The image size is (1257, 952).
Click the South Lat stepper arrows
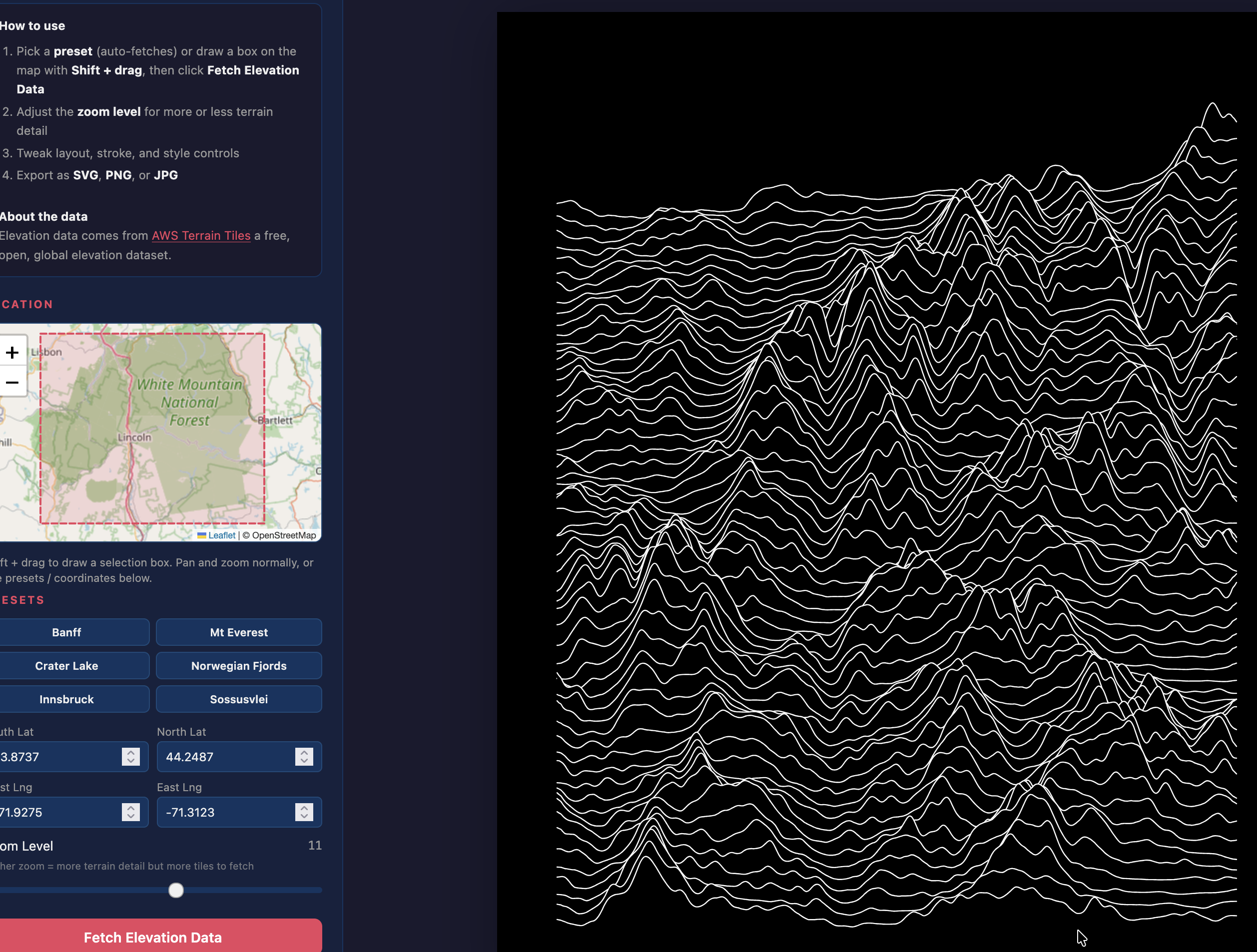131,757
